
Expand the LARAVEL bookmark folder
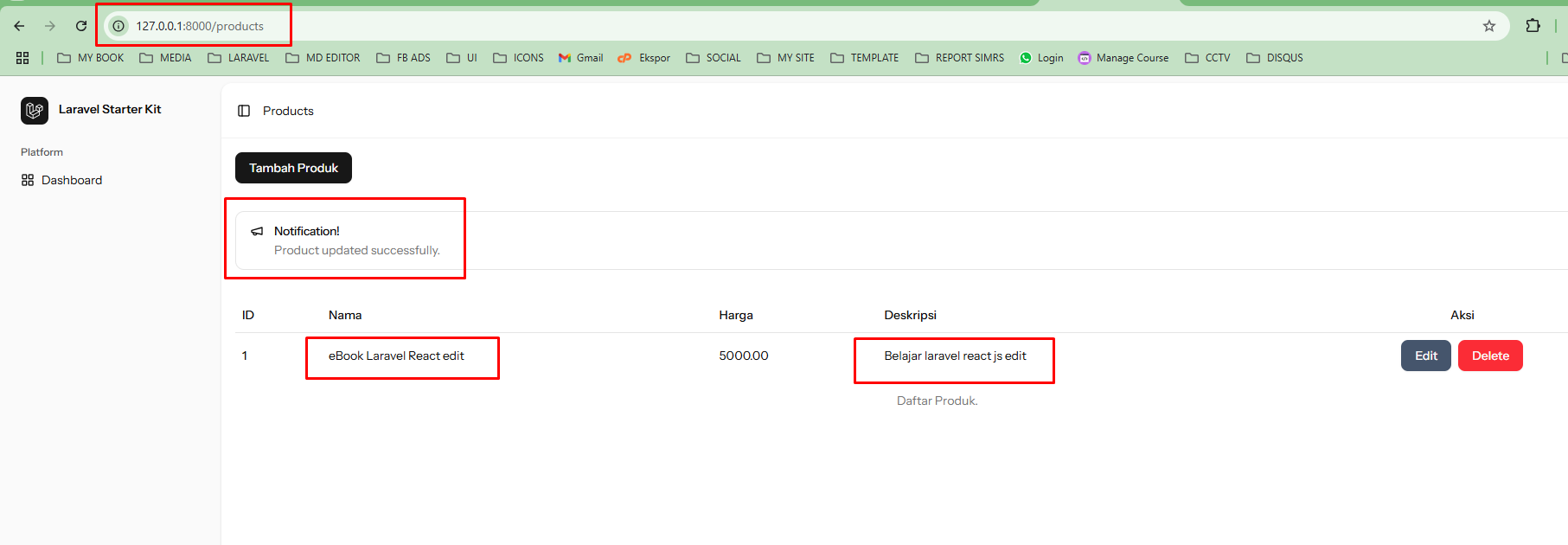point(239,58)
